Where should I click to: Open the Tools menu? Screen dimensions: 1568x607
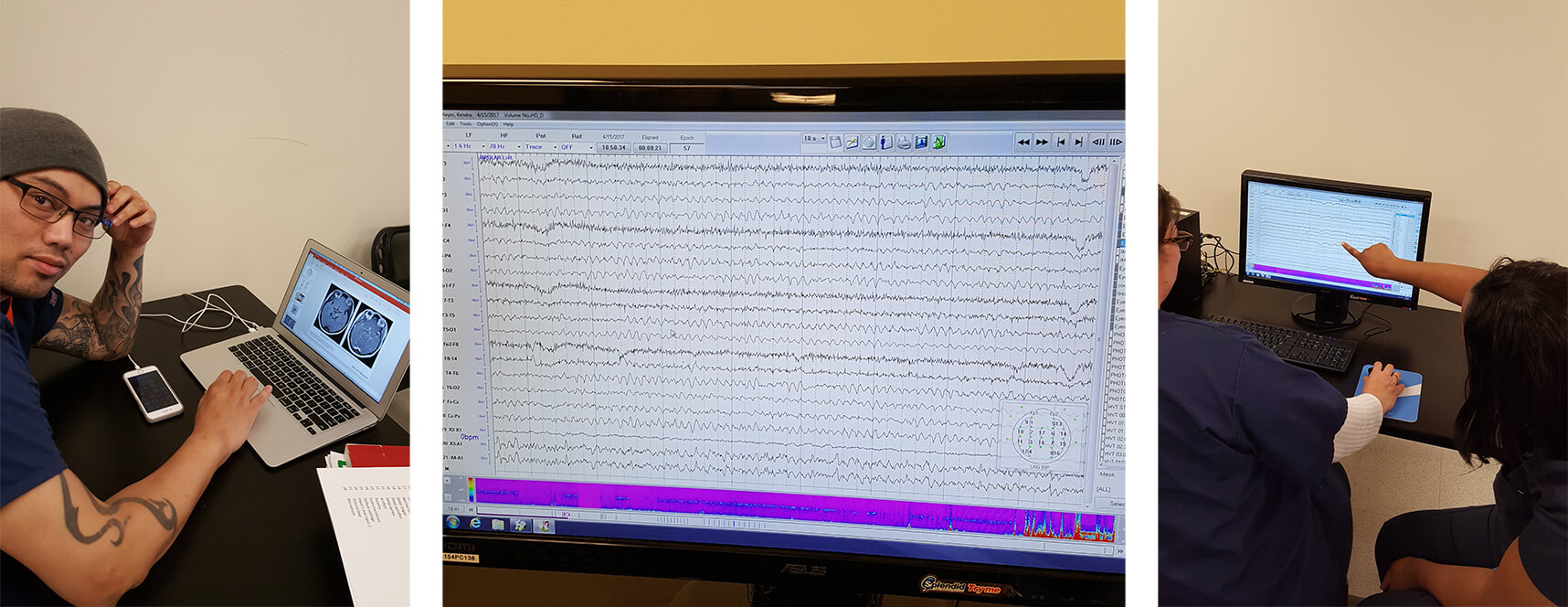pyautogui.click(x=466, y=123)
